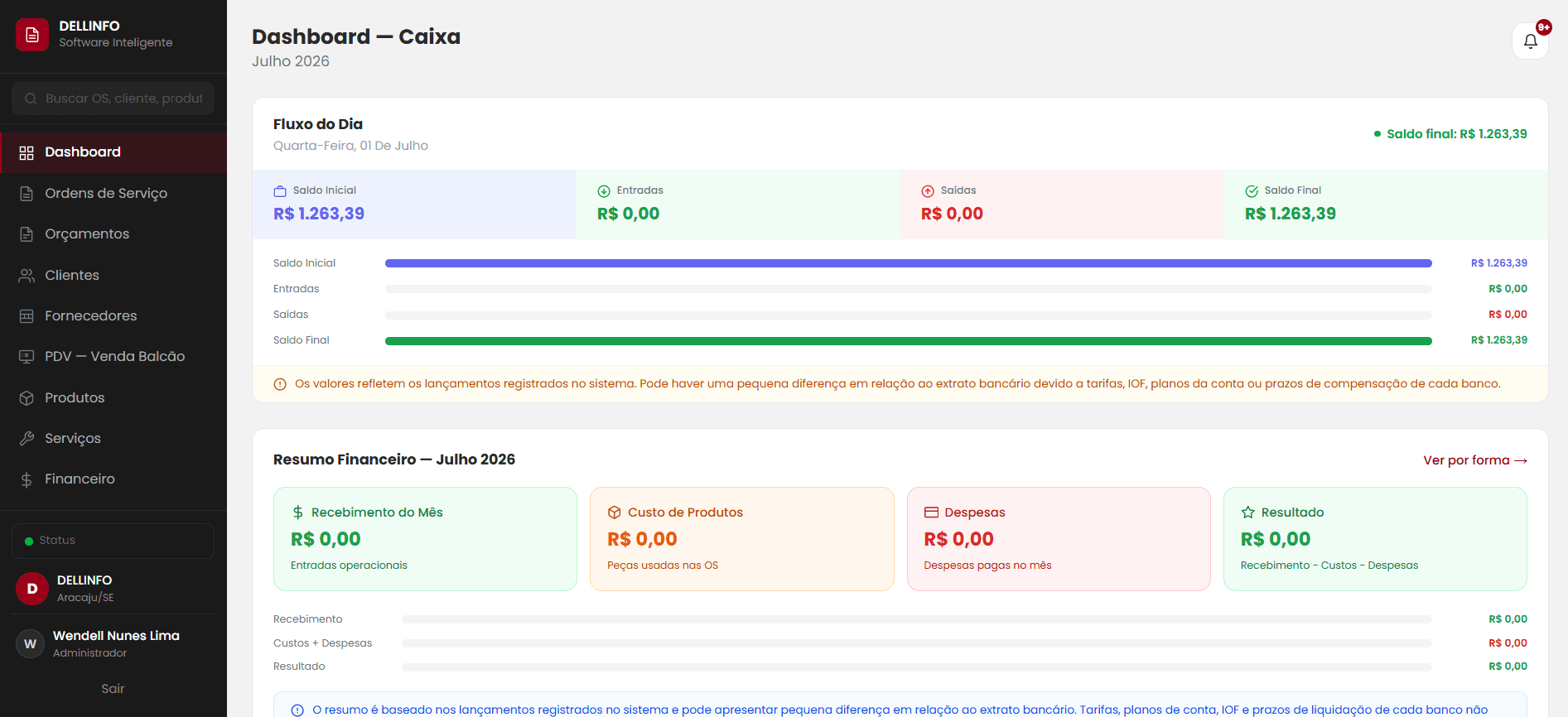Click the Recebimento do Mês card

(425, 539)
